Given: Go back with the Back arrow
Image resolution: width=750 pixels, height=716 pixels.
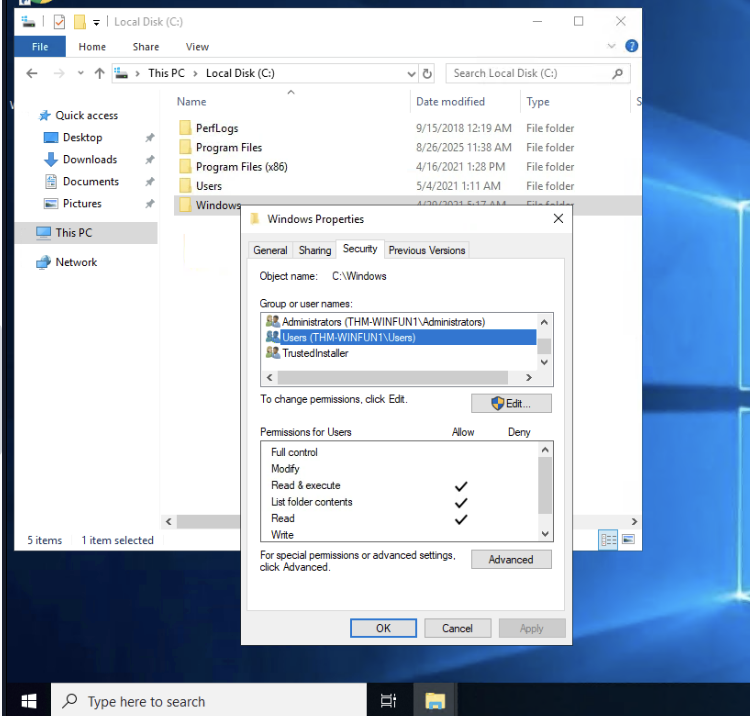Looking at the screenshot, I should click(x=32, y=73).
